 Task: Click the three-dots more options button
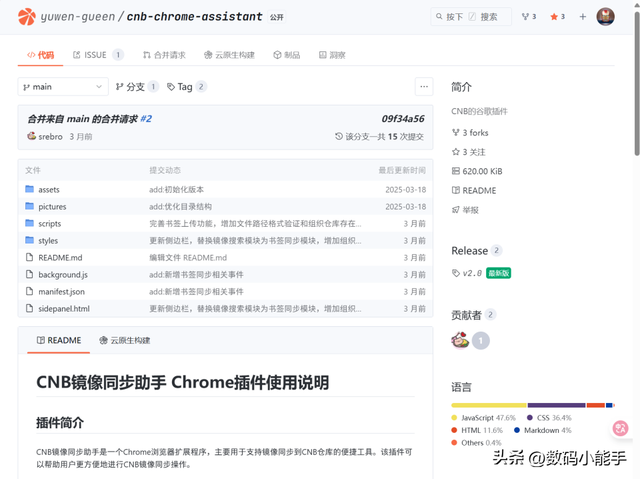click(424, 86)
